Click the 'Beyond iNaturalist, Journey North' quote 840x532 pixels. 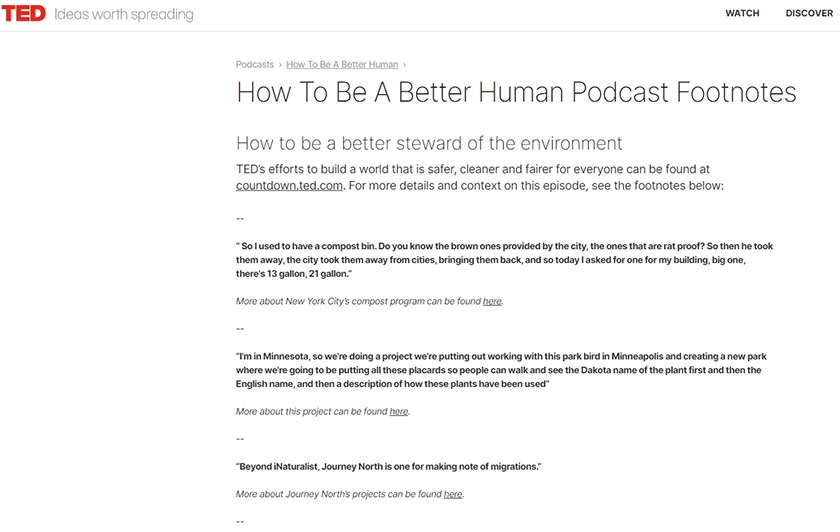pos(388,467)
